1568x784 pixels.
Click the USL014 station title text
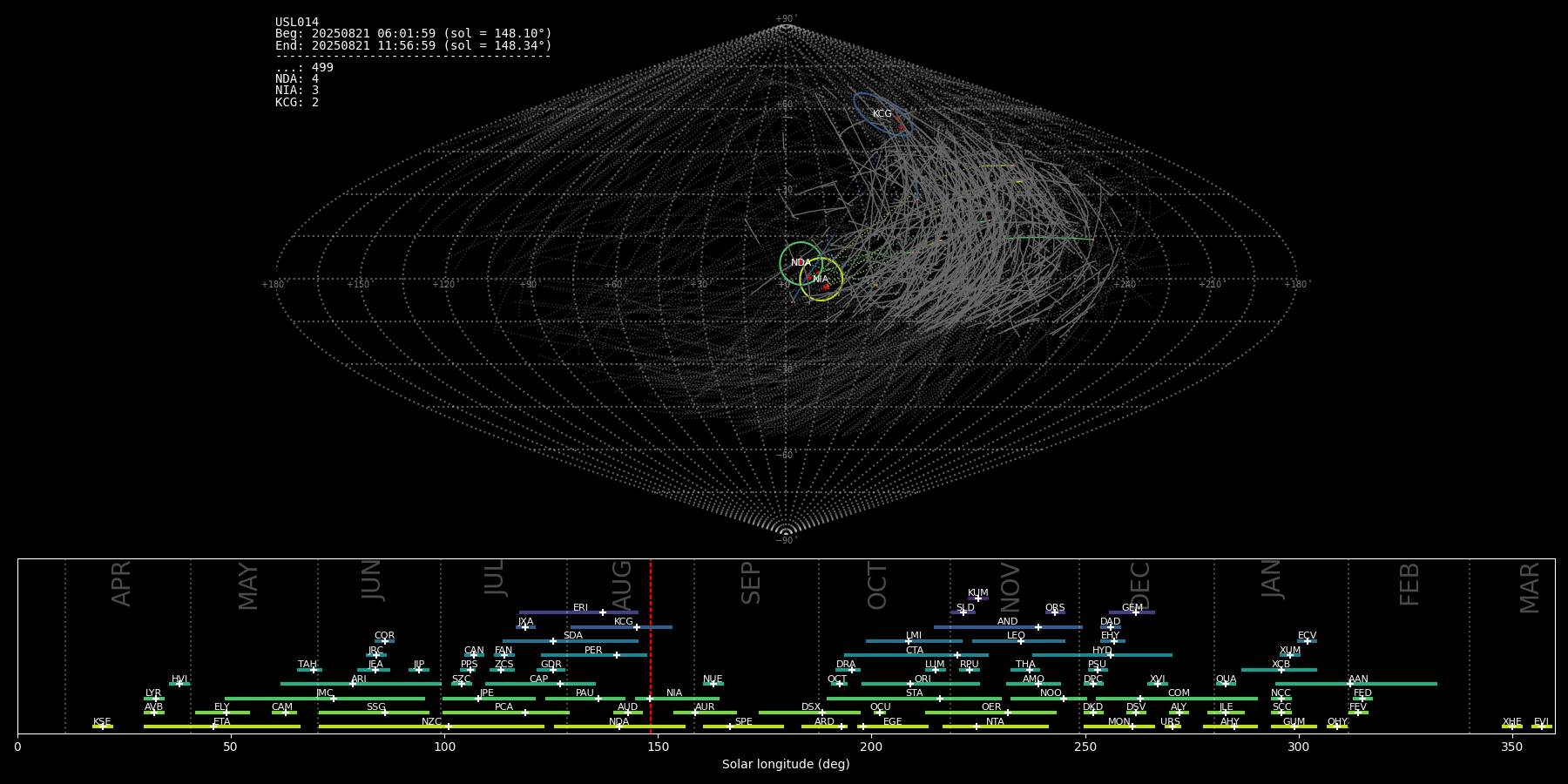tap(297, 23)
